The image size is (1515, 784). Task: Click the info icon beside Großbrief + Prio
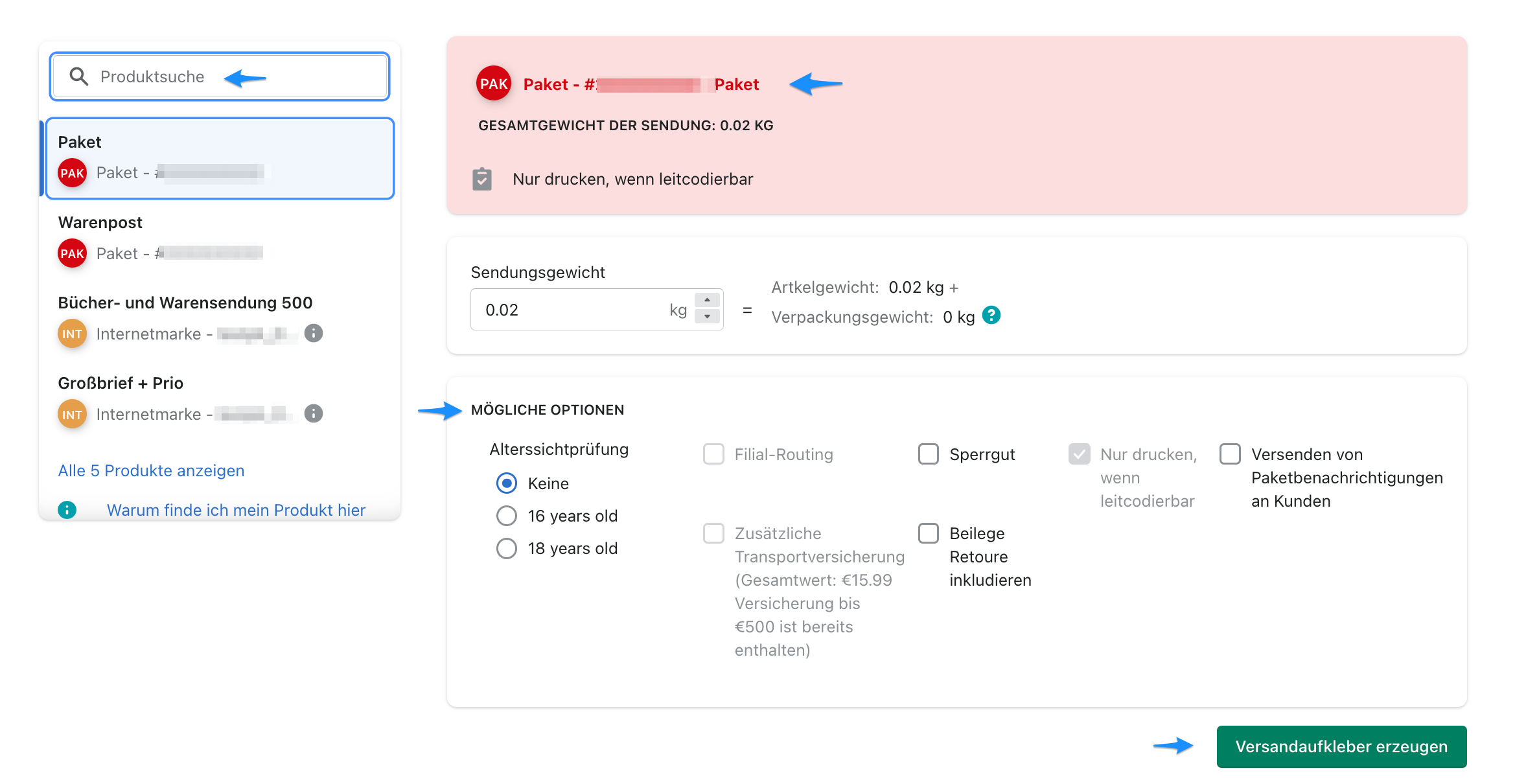(314, 413)
